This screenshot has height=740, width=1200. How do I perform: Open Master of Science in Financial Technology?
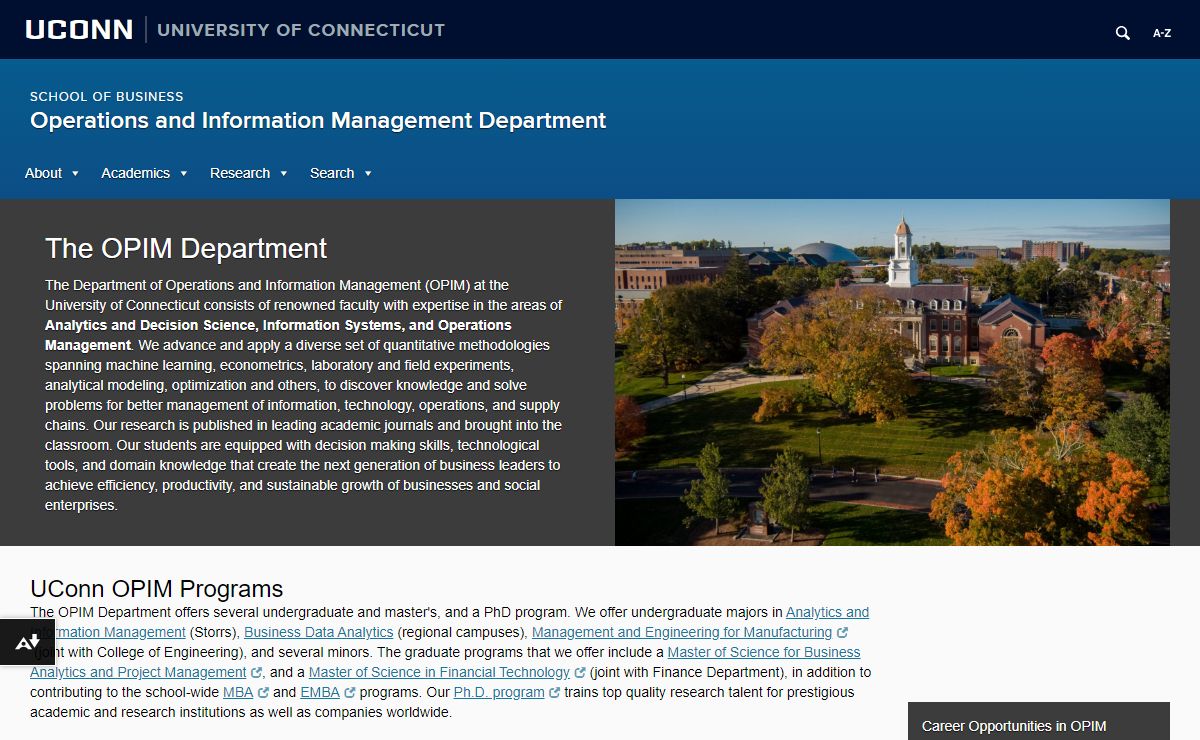[439, 672]
